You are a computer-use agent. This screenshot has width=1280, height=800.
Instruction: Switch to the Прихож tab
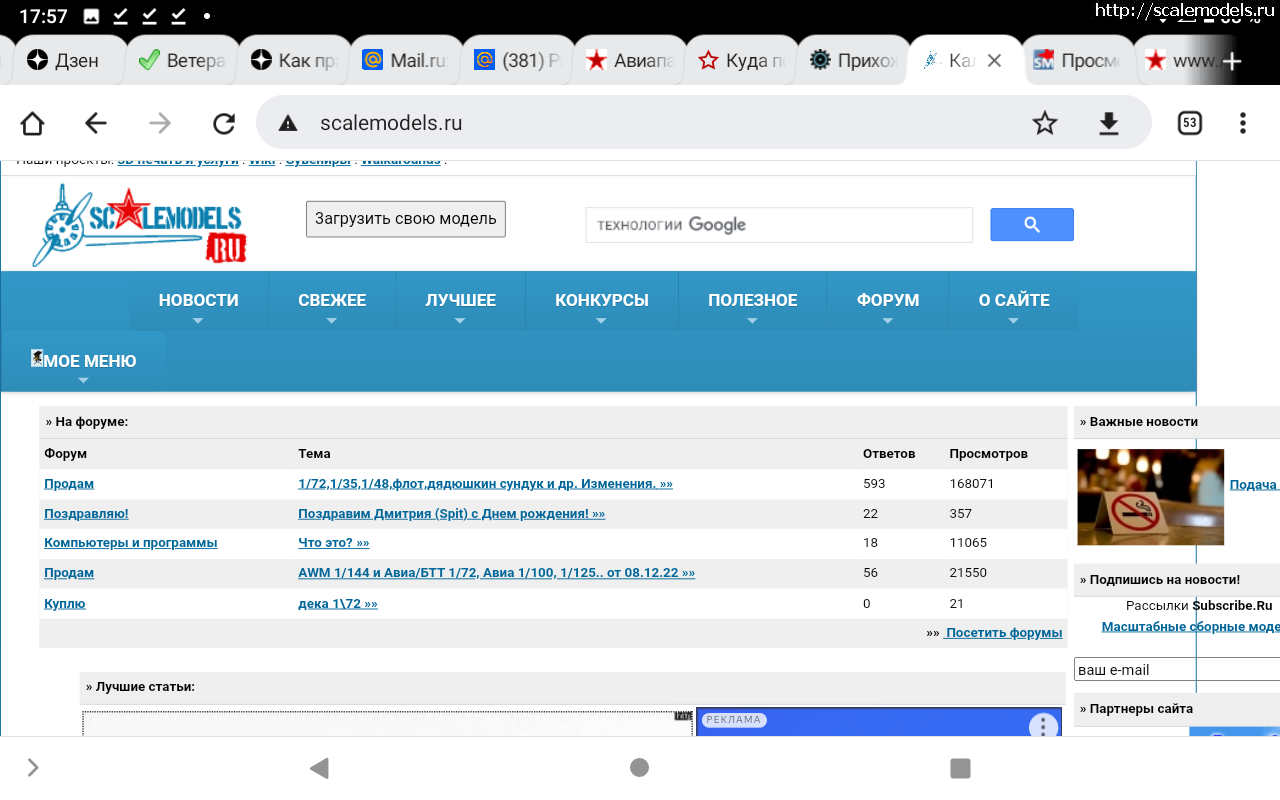point(854,61)
